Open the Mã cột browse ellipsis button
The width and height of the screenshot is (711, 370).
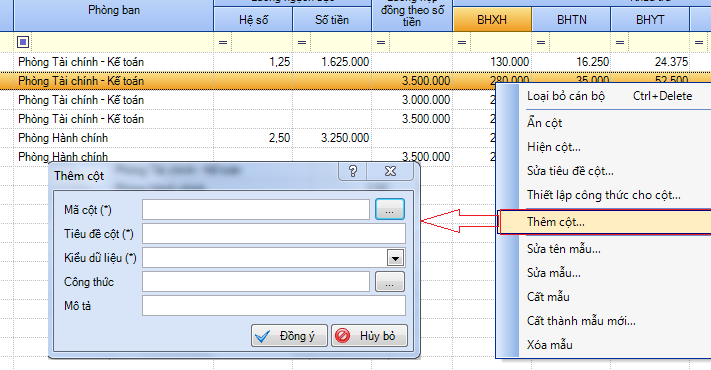pyautogui.click(x=390, y=209)
